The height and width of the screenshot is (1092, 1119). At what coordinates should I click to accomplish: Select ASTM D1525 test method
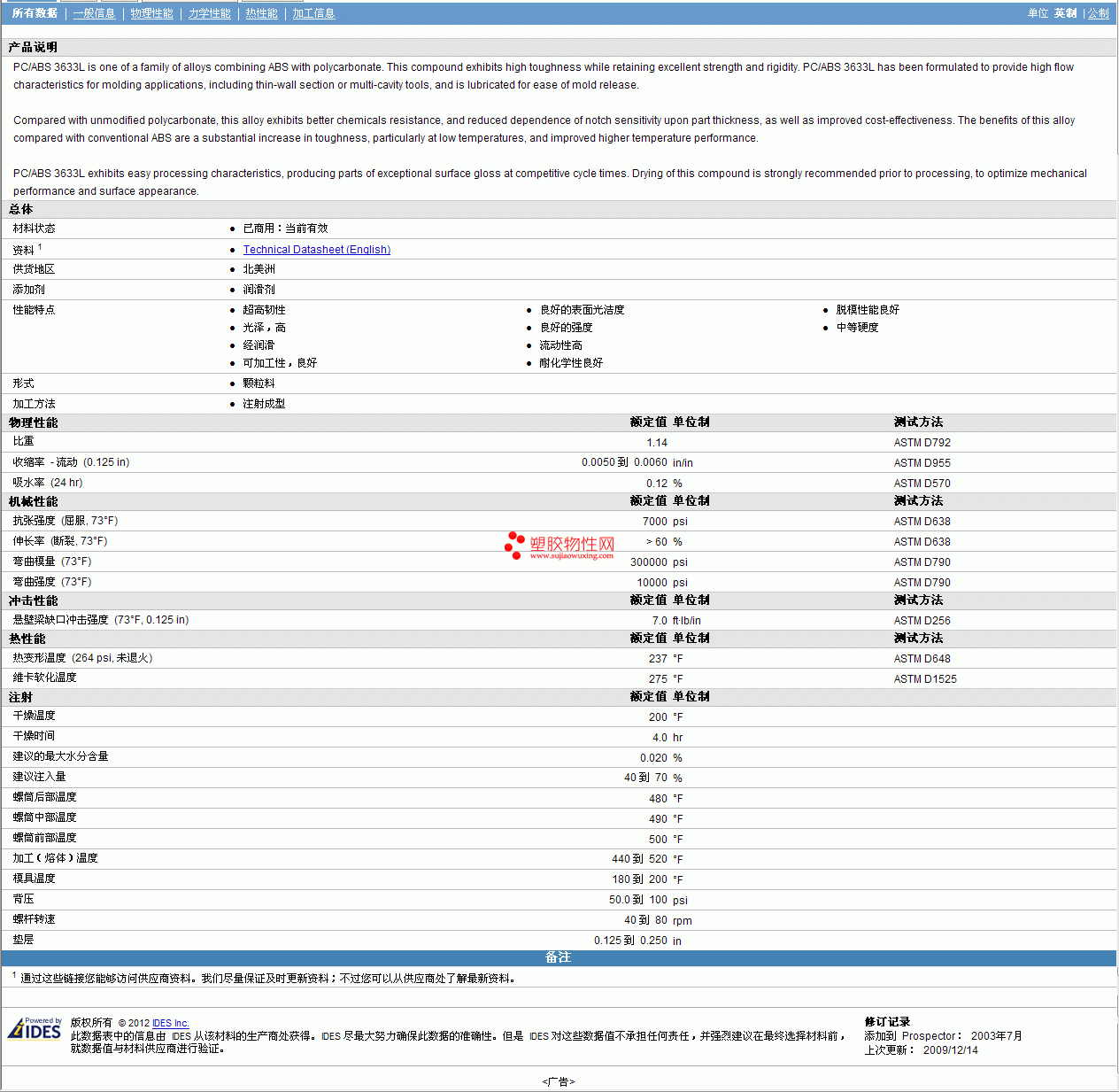click(925, 679)
